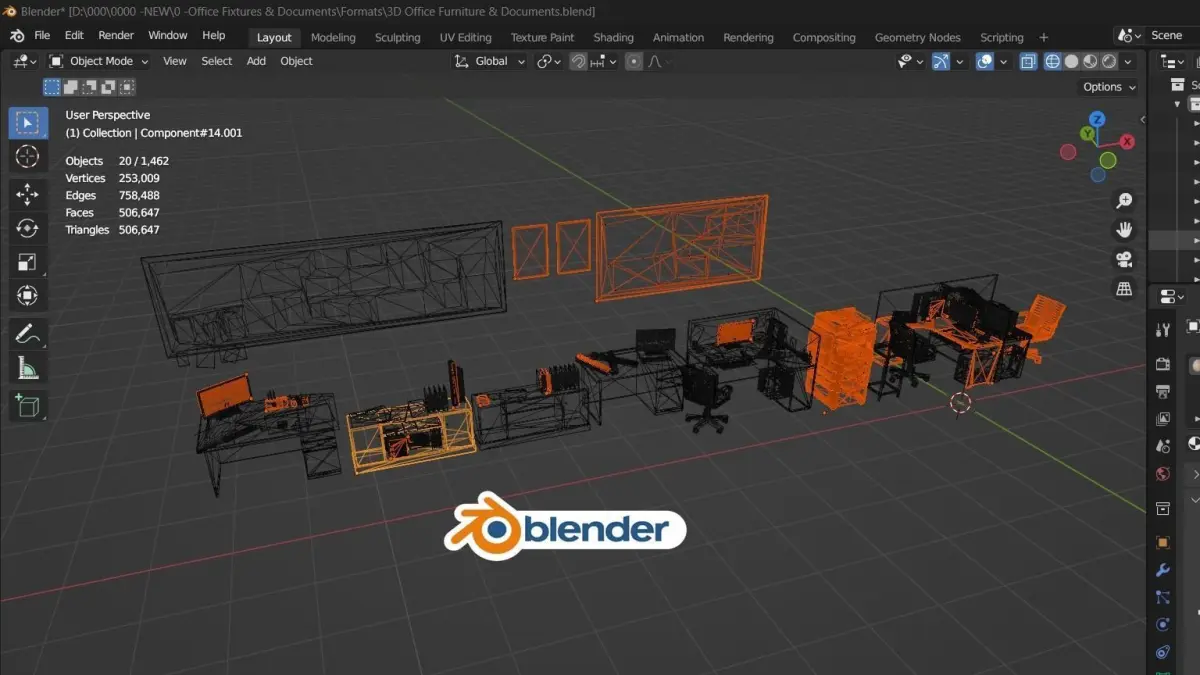Open the snapping options dropdown
1200x675 pixels.
pos(603,61)
